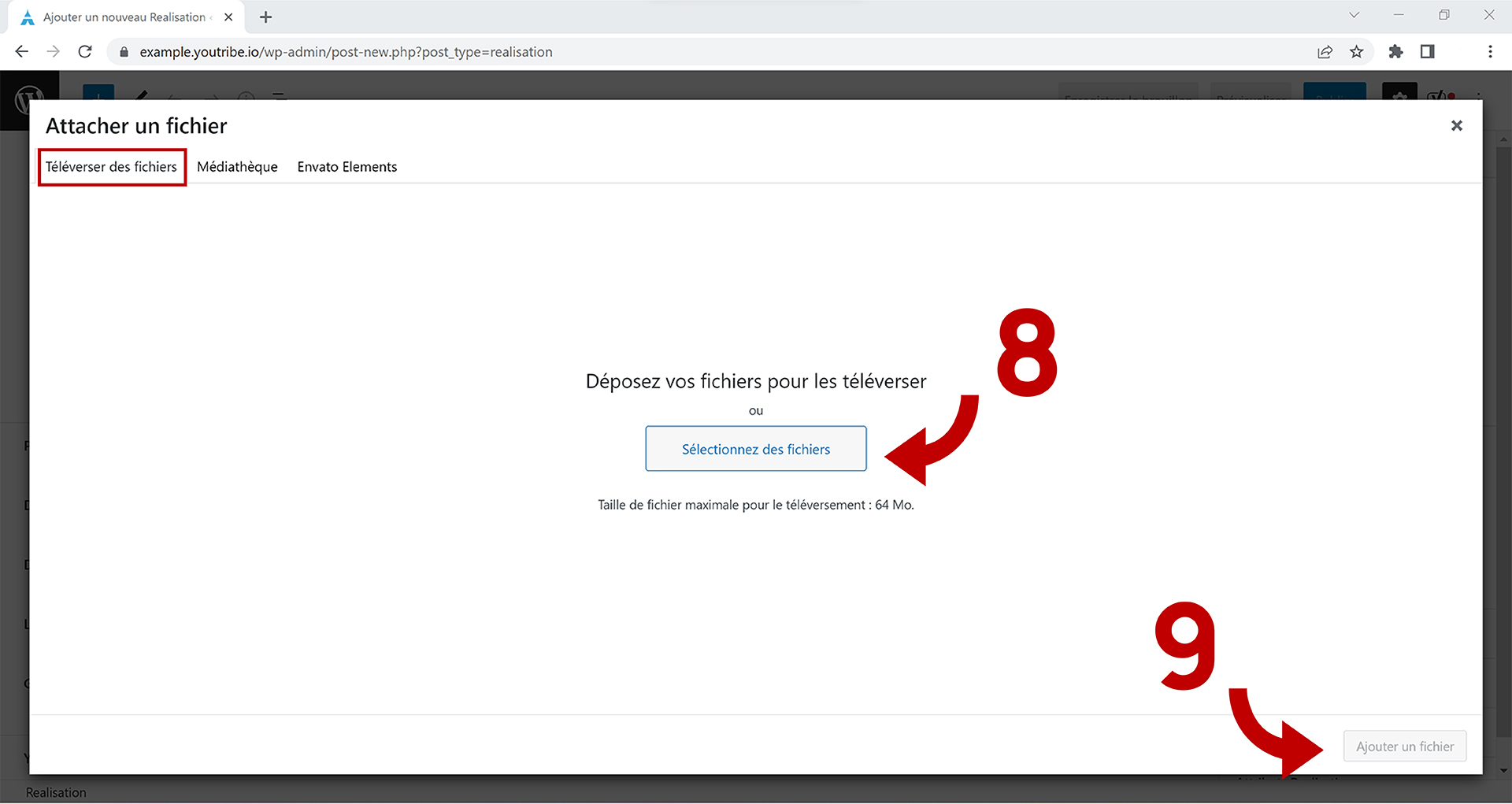Open a new browser tab with plus icon
This screenshot has width=1512, height=804.
265,17
